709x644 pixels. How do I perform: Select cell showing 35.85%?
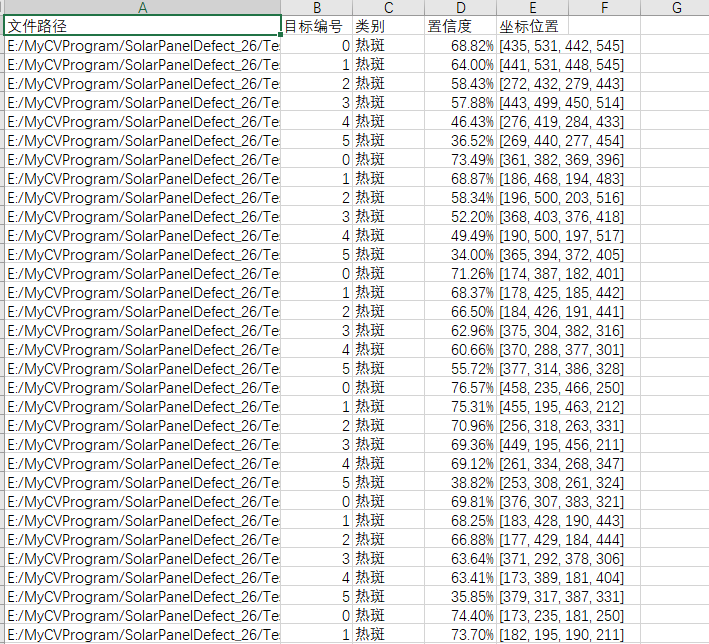(460, 596)
